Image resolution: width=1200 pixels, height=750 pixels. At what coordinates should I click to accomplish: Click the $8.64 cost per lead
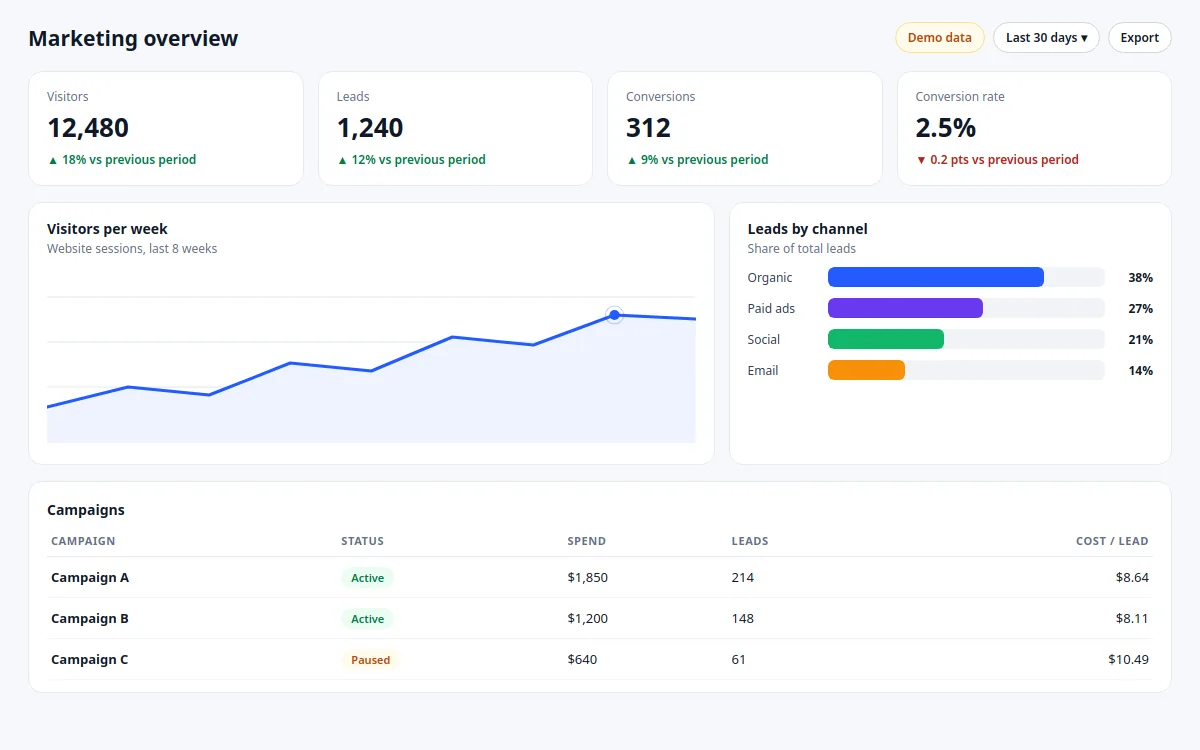pyautogui.click(x=1132, y=577)
